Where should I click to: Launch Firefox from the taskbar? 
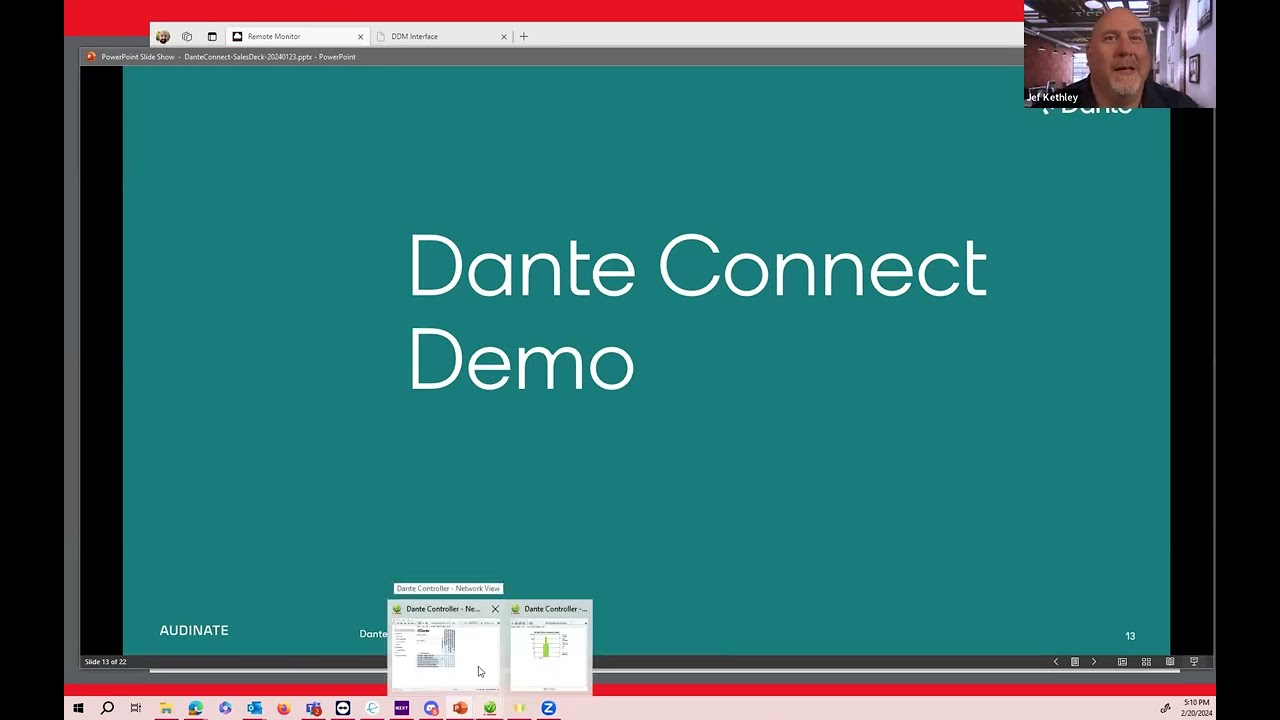(284, 708)
